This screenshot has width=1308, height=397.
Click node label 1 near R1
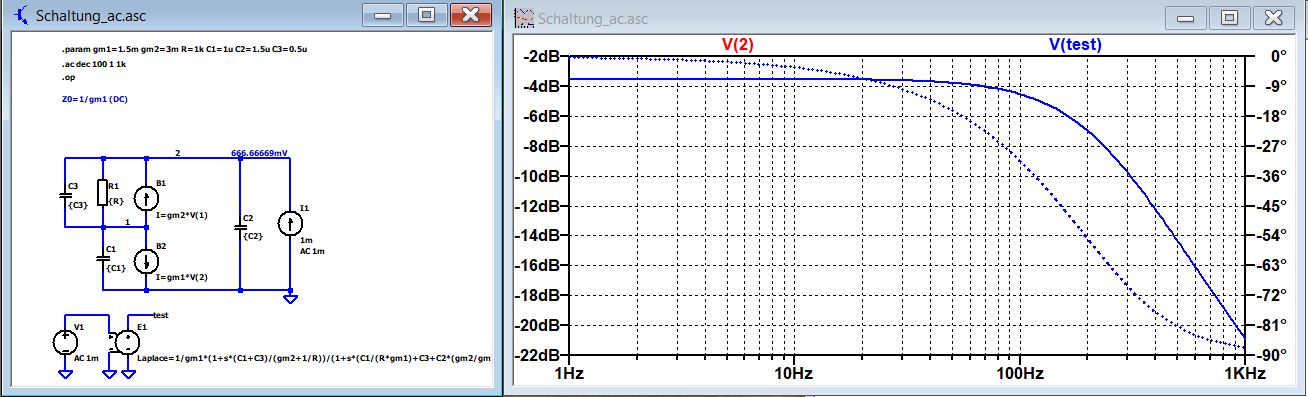(127, 222)
